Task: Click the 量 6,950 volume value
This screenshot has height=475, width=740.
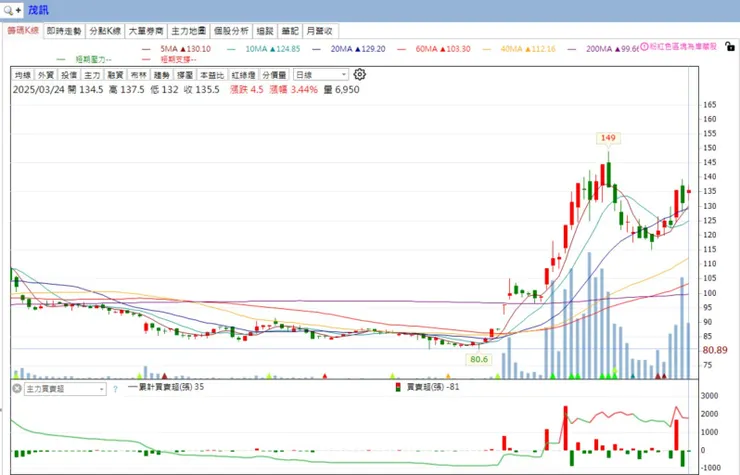Action: pos(342,90)
